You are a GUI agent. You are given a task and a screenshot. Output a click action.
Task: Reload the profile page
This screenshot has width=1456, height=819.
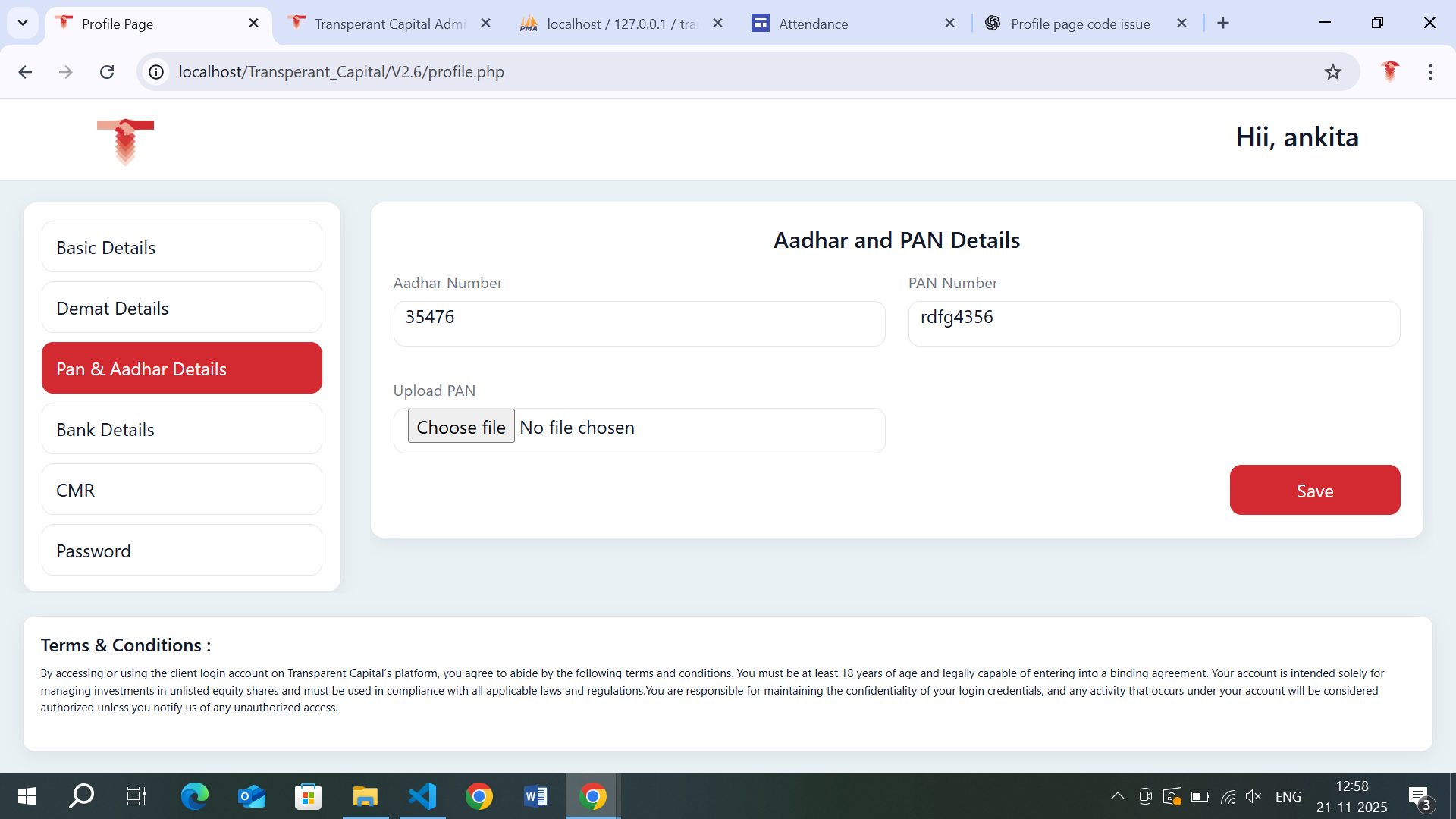tap(107, 72)
